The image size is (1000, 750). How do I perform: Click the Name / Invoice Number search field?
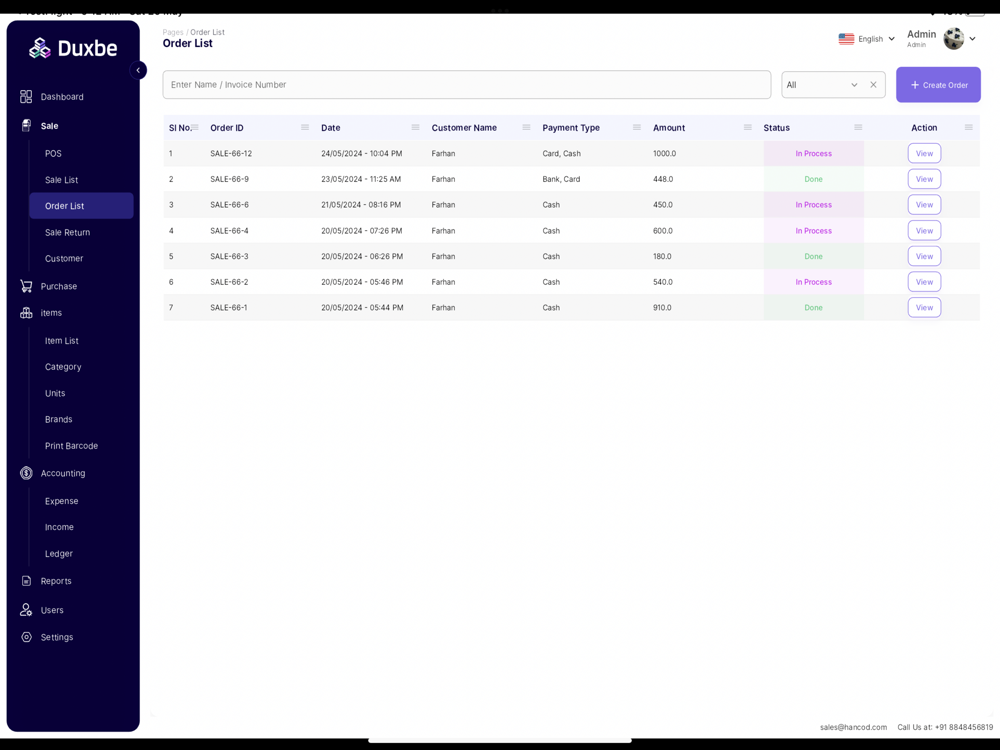tap(467, 85)
